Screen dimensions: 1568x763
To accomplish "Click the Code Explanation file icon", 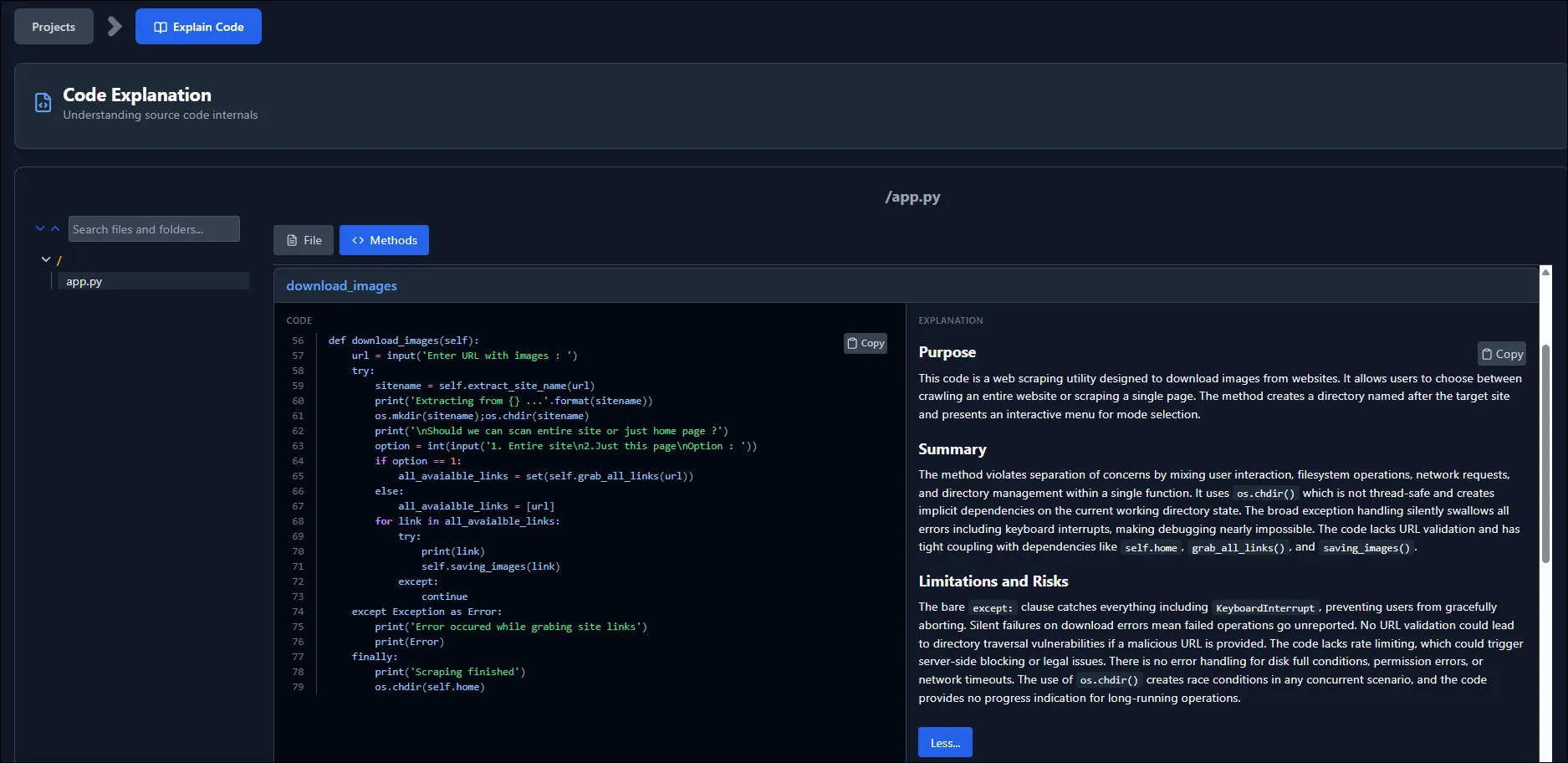I will (43, 103).
